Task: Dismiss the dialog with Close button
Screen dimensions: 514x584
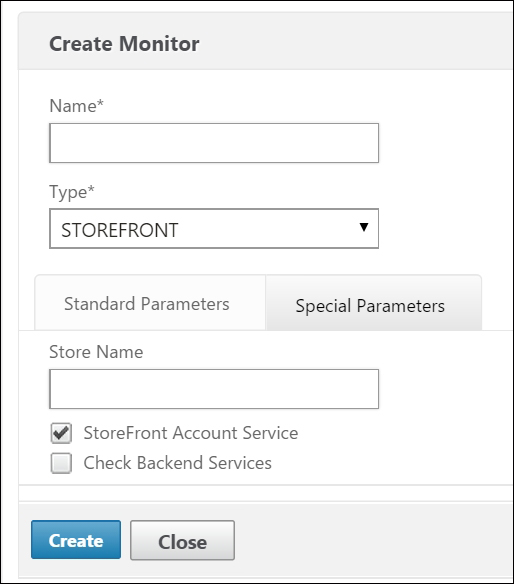Action: coord(183,540)
